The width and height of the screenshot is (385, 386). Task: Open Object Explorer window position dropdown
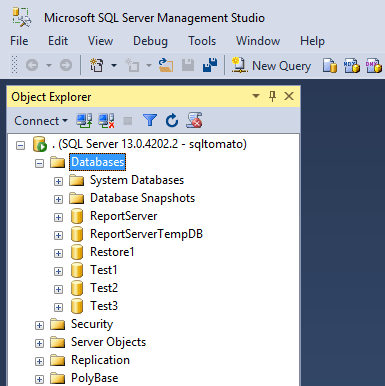point(256,96)
